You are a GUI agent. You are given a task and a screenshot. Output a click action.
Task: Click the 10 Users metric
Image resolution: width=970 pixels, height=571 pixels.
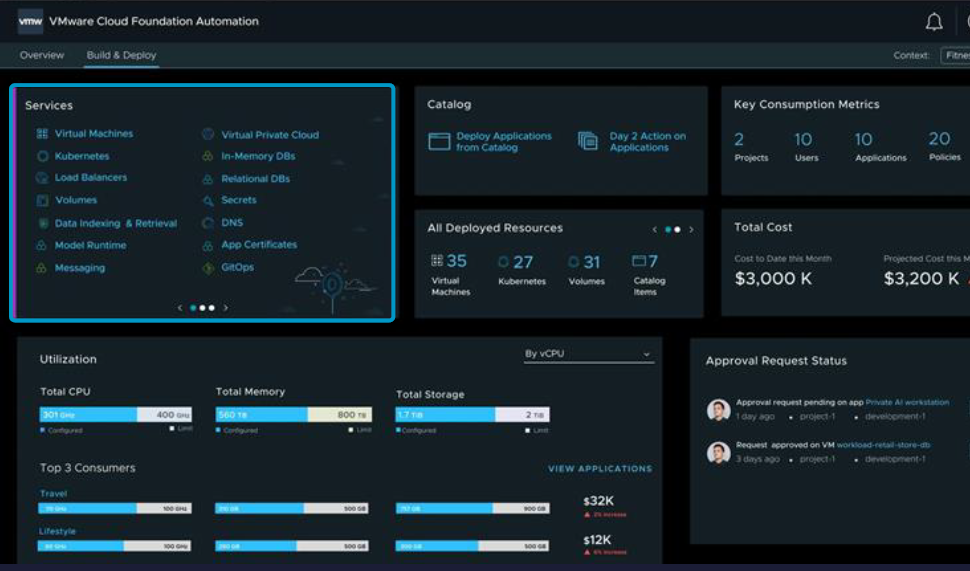[x=805, y=147]
